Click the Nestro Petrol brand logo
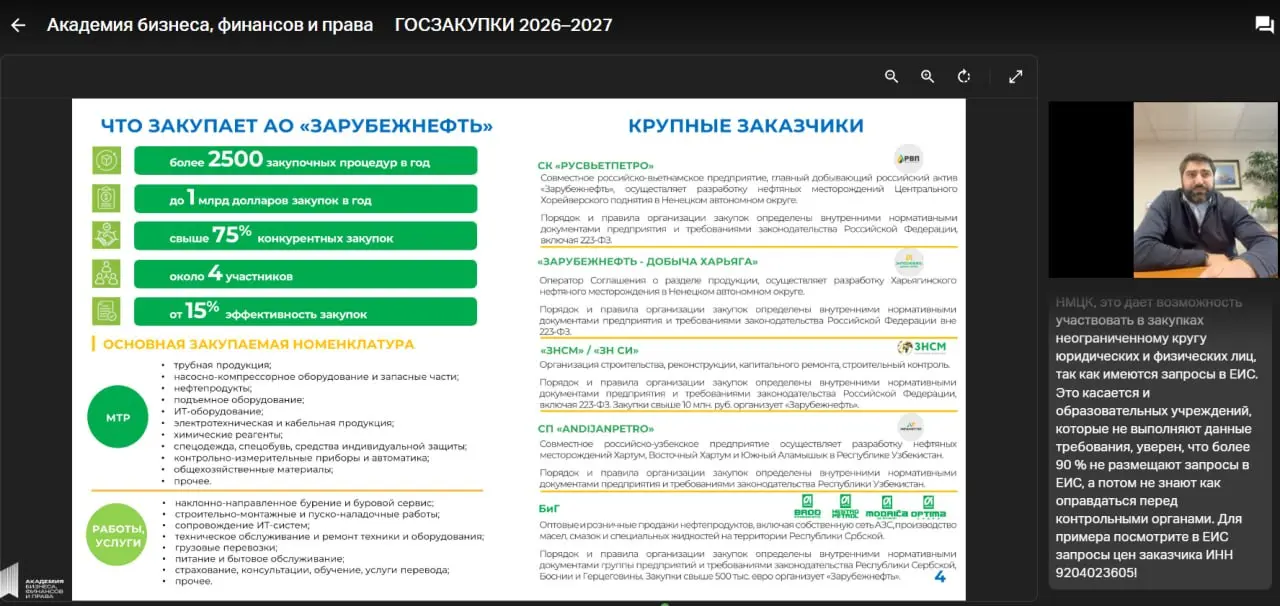The width and height of the screenshot is (1280, 606). pyautogui.click(x=845, y=506)
